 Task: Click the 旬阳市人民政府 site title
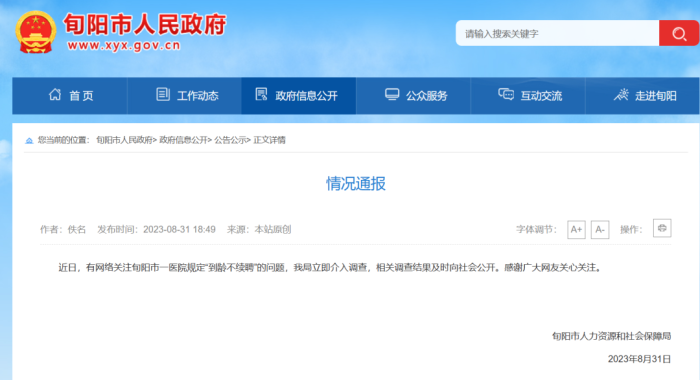click(145, 25)
